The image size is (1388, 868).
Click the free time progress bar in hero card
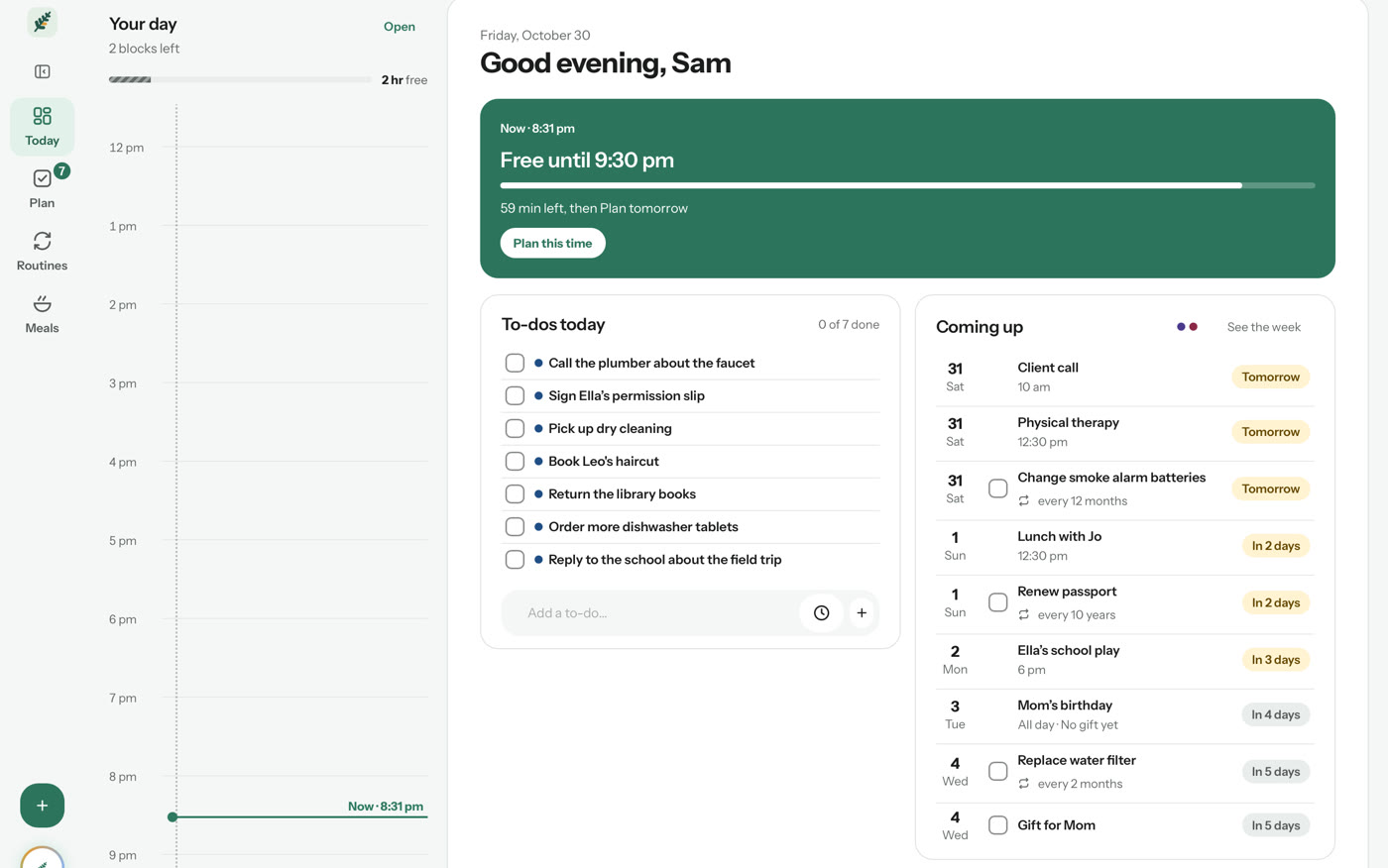(x=907, y=185)
